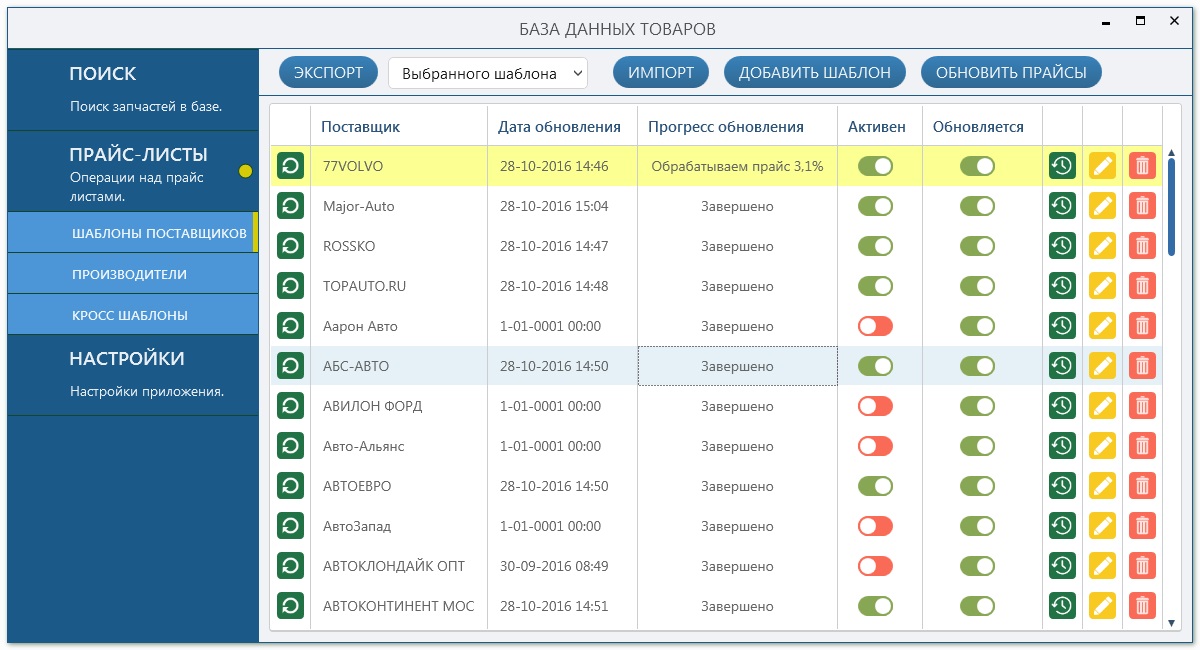
Task: Open history icon for АВТОКОНТИНЕНТ МОС
Action: pos(1062,606)
